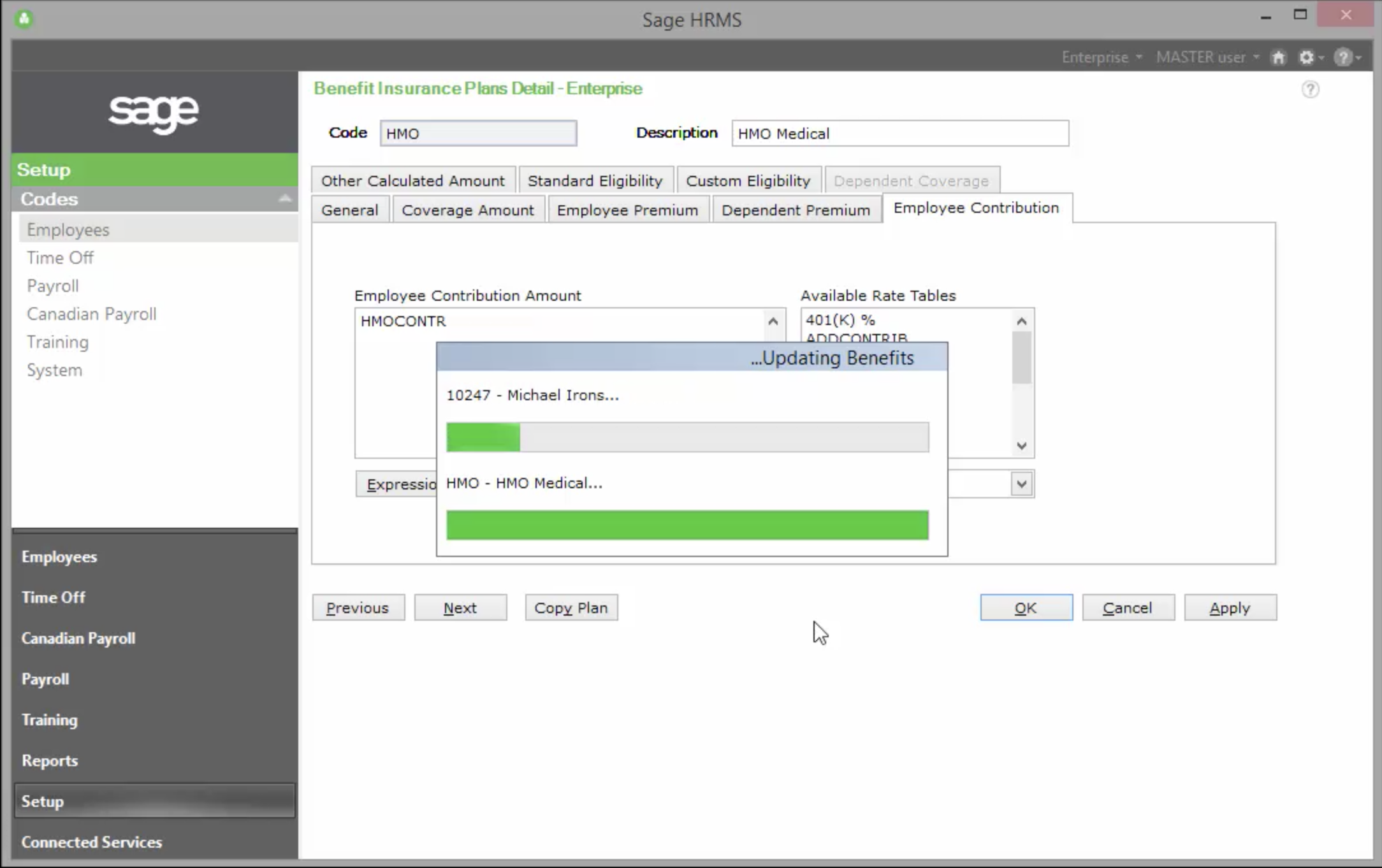Image resolution: width=1382 pixels, height=868 pixels.
Task: Open the dropdown beside the Expression field
Action: 1021,484
